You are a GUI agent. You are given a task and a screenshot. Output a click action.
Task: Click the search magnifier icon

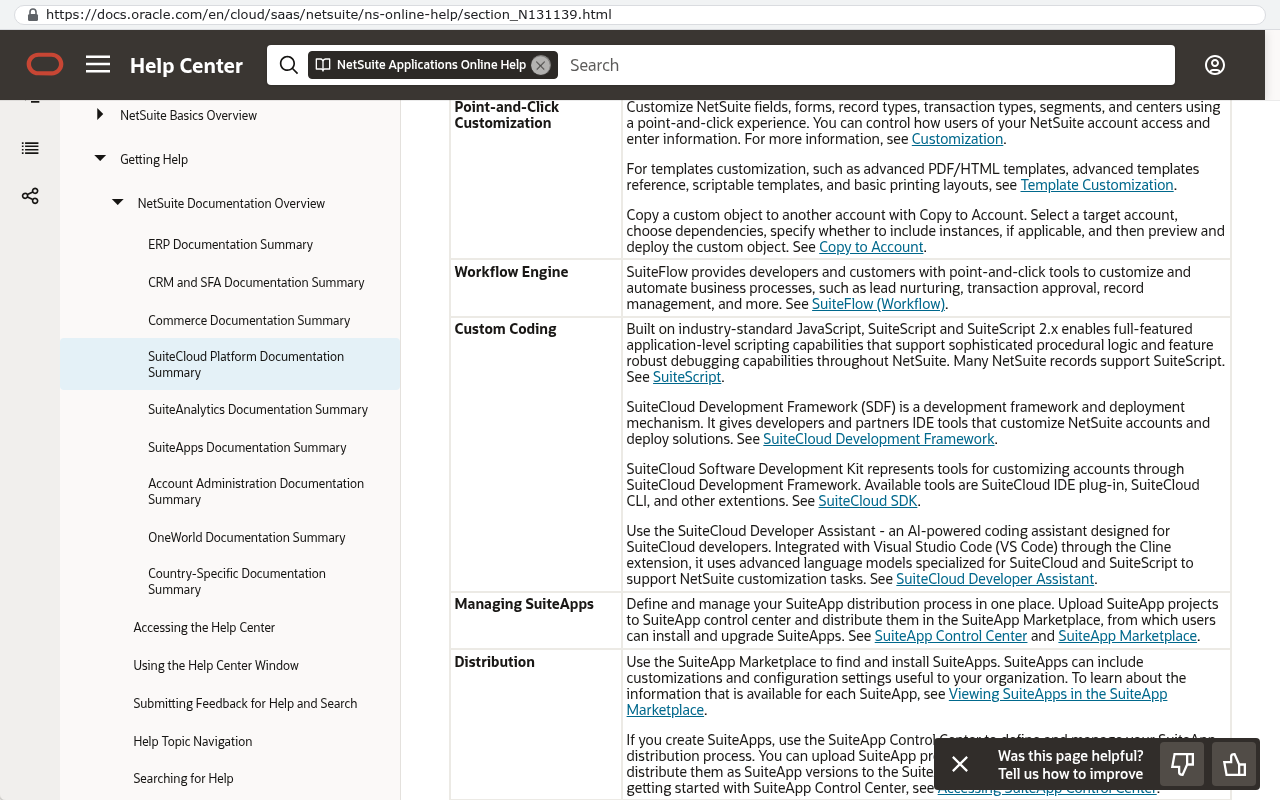coord(288,65)
